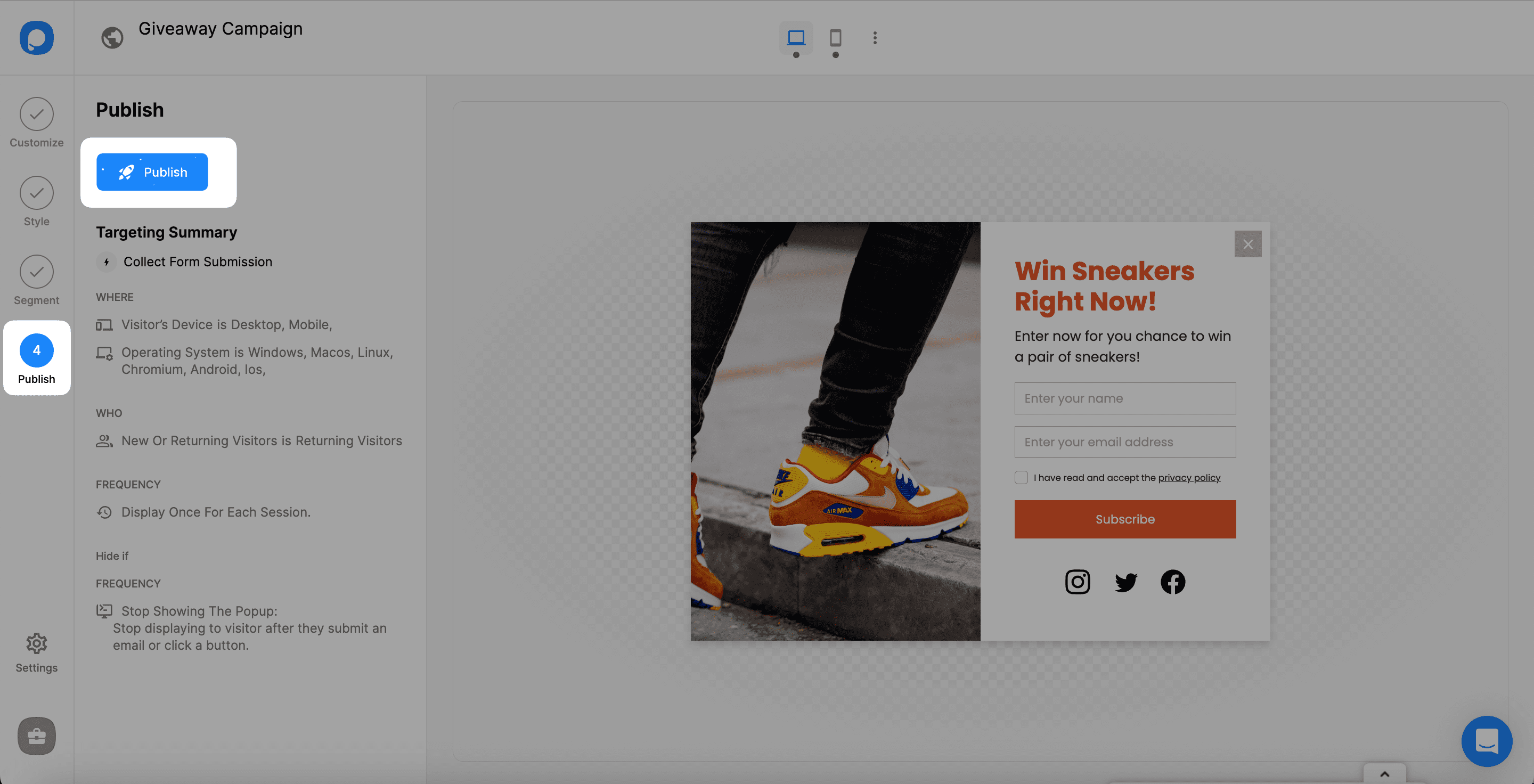Expand the bottom panel chevron
Viewport: 1534px width, 784px height.
[x=1384, y=774]
